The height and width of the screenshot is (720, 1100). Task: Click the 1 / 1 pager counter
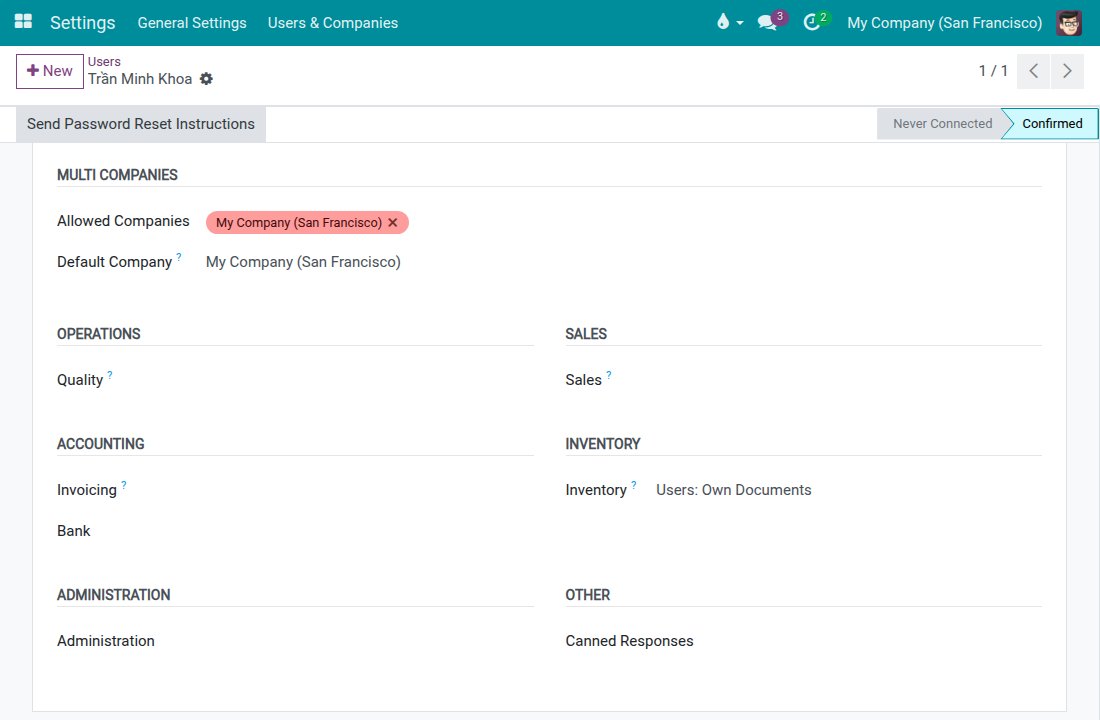tap(993, 71)
